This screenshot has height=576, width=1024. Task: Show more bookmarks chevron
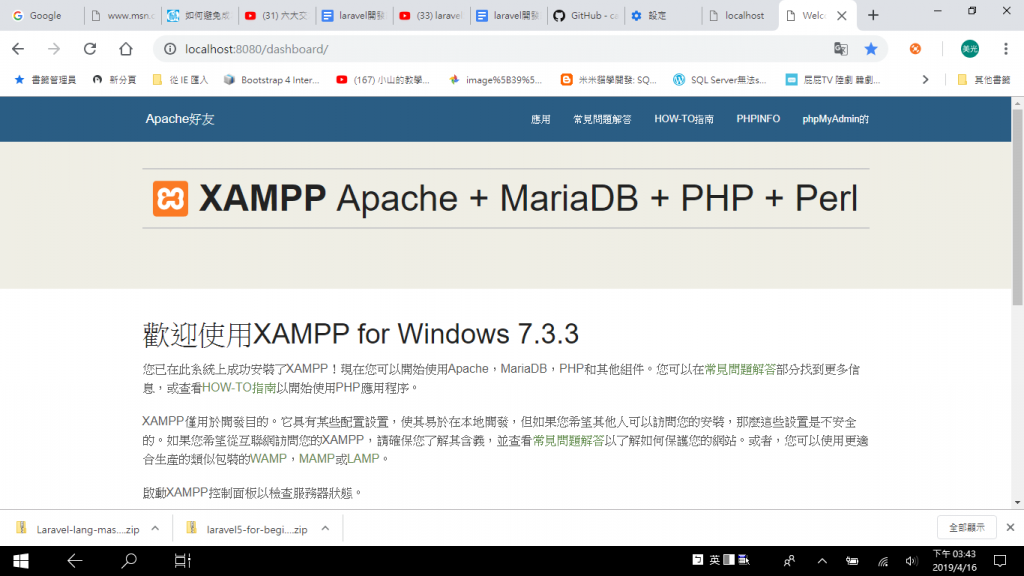click(x=925, y=80)
